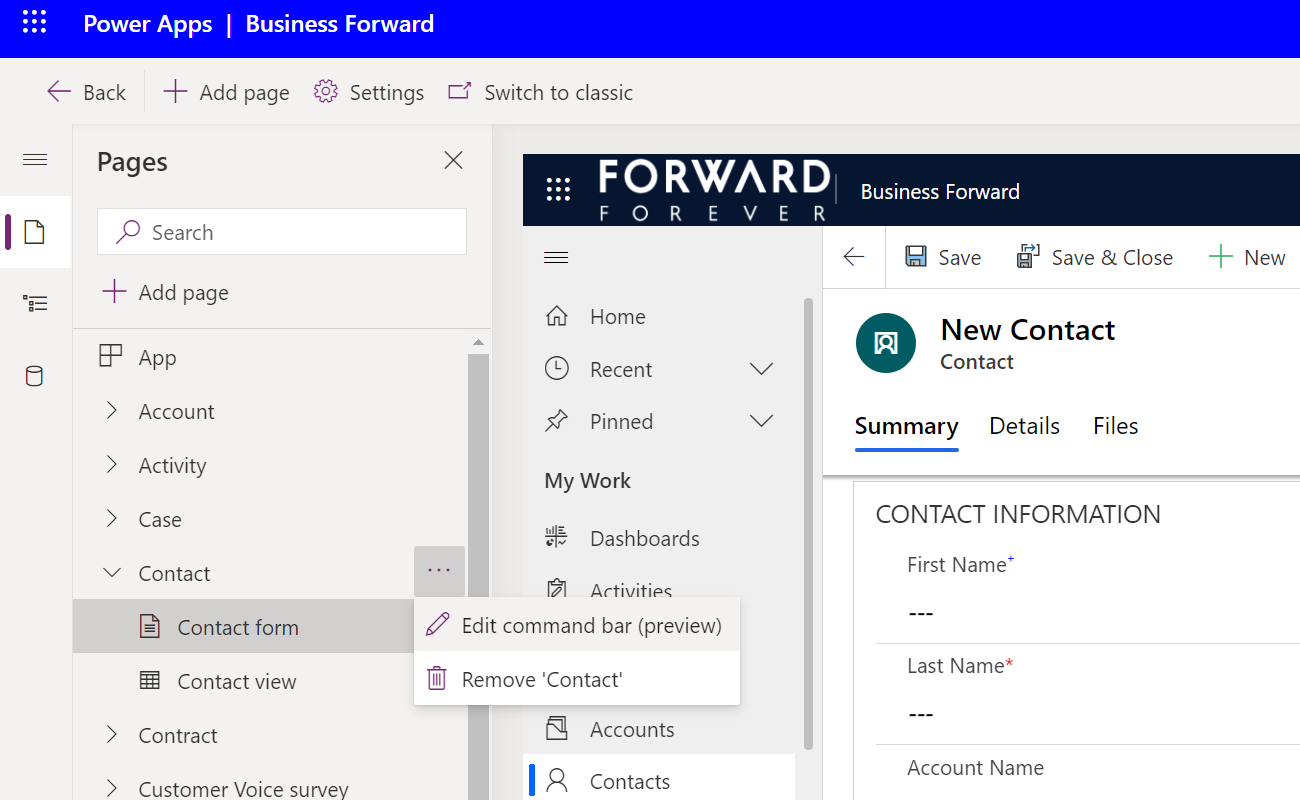Image resolution: width=1300 pixels, height=800 pixels.
Task: Focus the Pages search box
Action: pos(282,232)
